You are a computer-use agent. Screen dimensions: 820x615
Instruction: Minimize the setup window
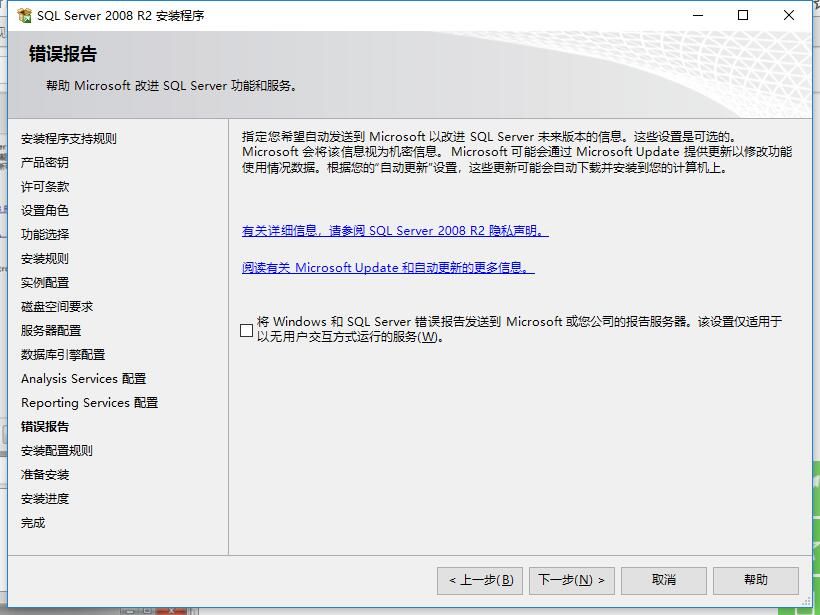[x=698, y=15]
